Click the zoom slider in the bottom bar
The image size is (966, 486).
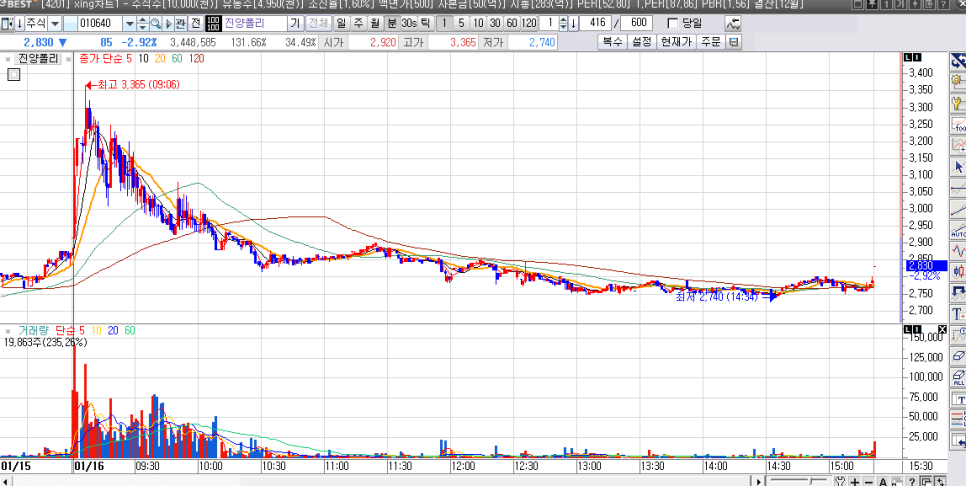[799, 481]
